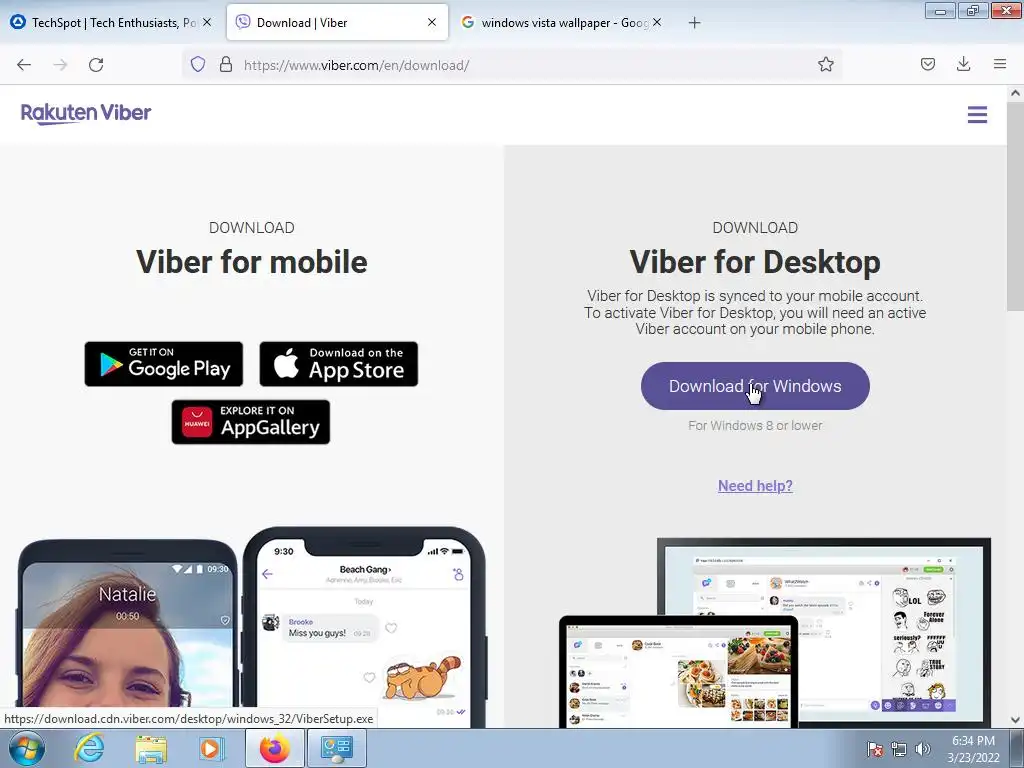Image resolution: width=1024 pixels, height=768 pixels.
Task: Open the Viber site hamburger menu
Action: 977,115
